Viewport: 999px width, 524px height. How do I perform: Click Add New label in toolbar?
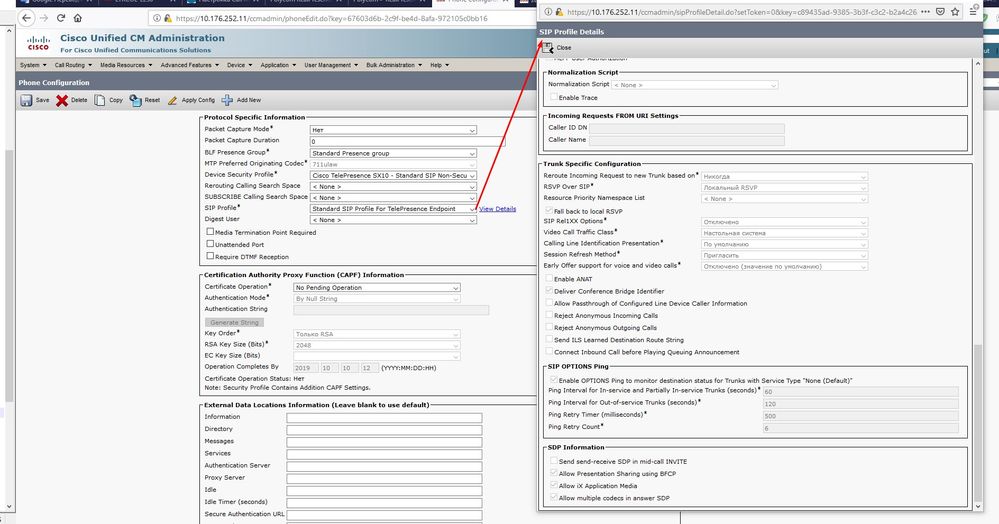[248, 100]
